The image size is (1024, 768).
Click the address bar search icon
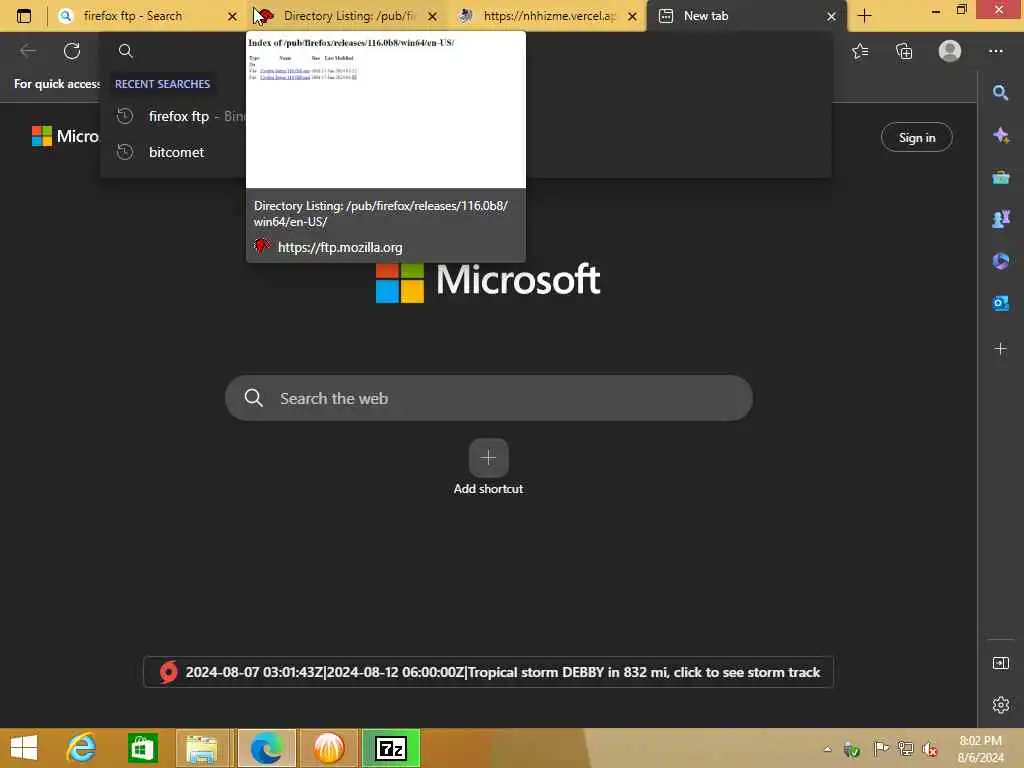126,51
